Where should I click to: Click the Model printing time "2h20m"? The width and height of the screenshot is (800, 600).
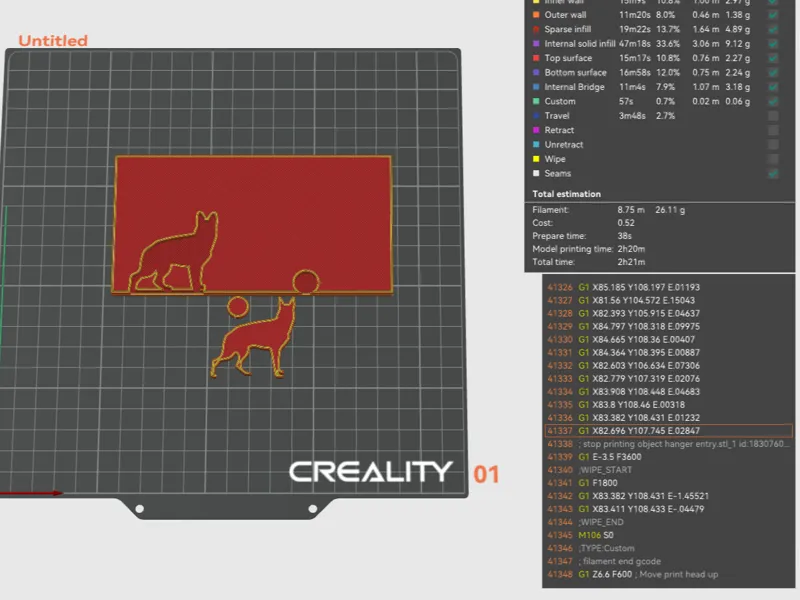(631, 249)
